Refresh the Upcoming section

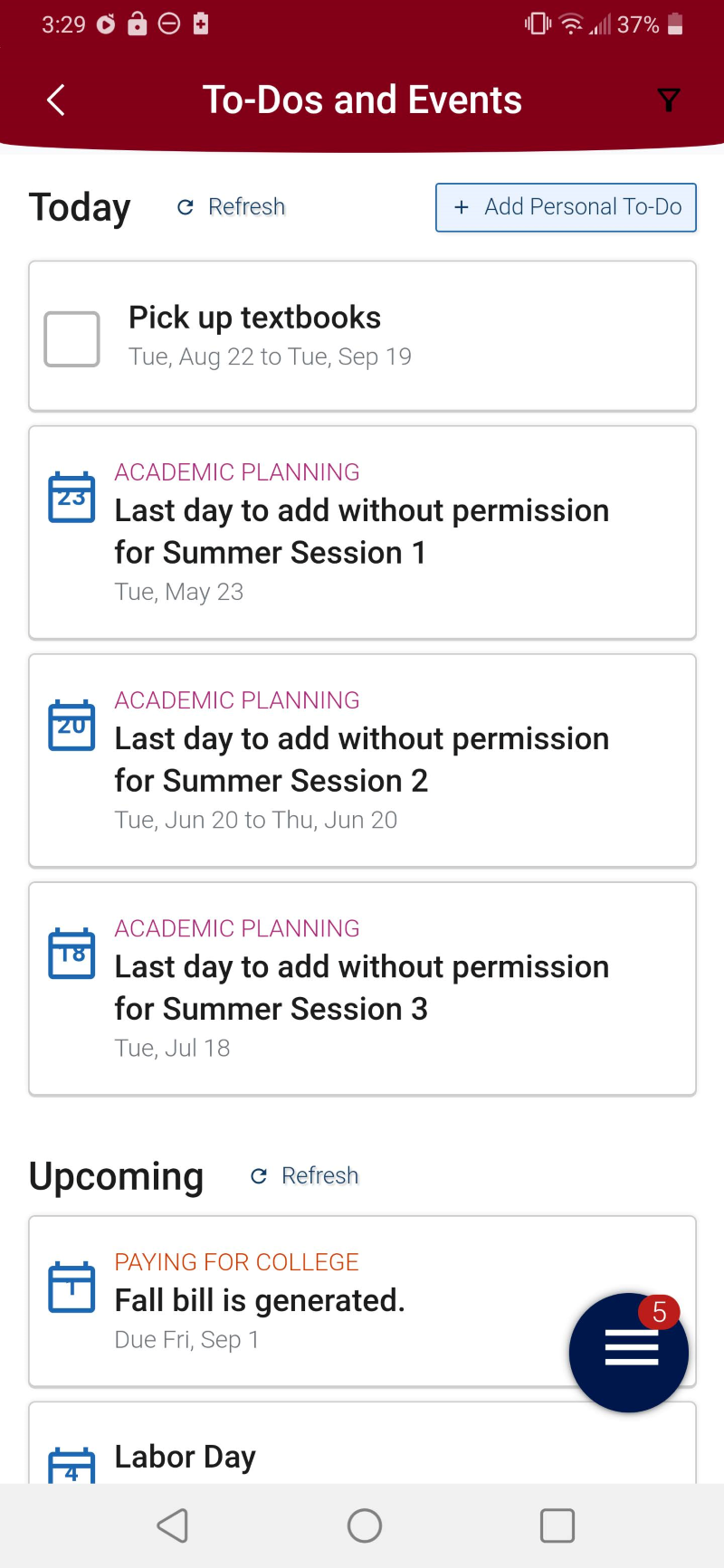(305, 1175)
